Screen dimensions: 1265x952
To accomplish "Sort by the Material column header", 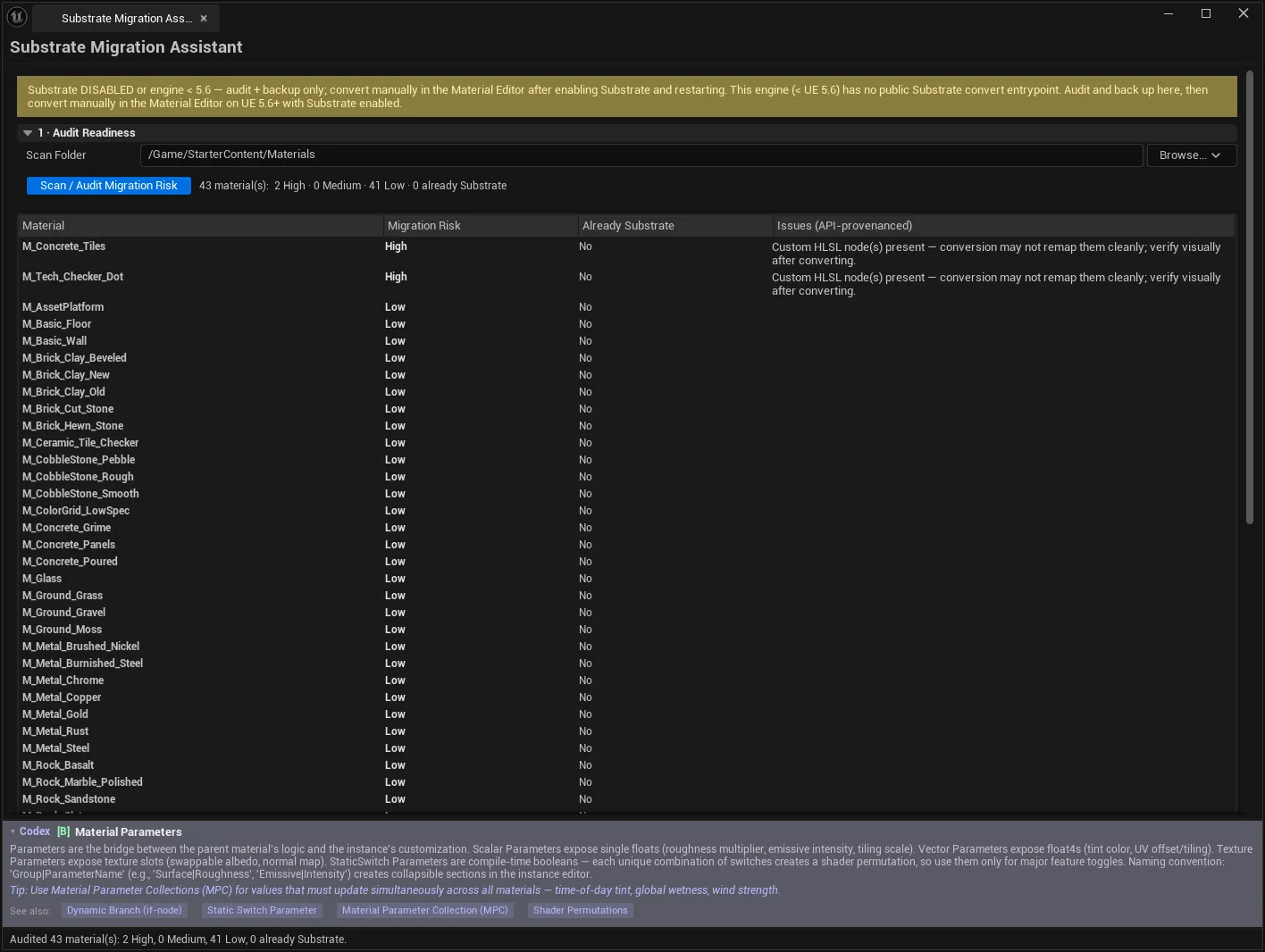I will [200, 226].
